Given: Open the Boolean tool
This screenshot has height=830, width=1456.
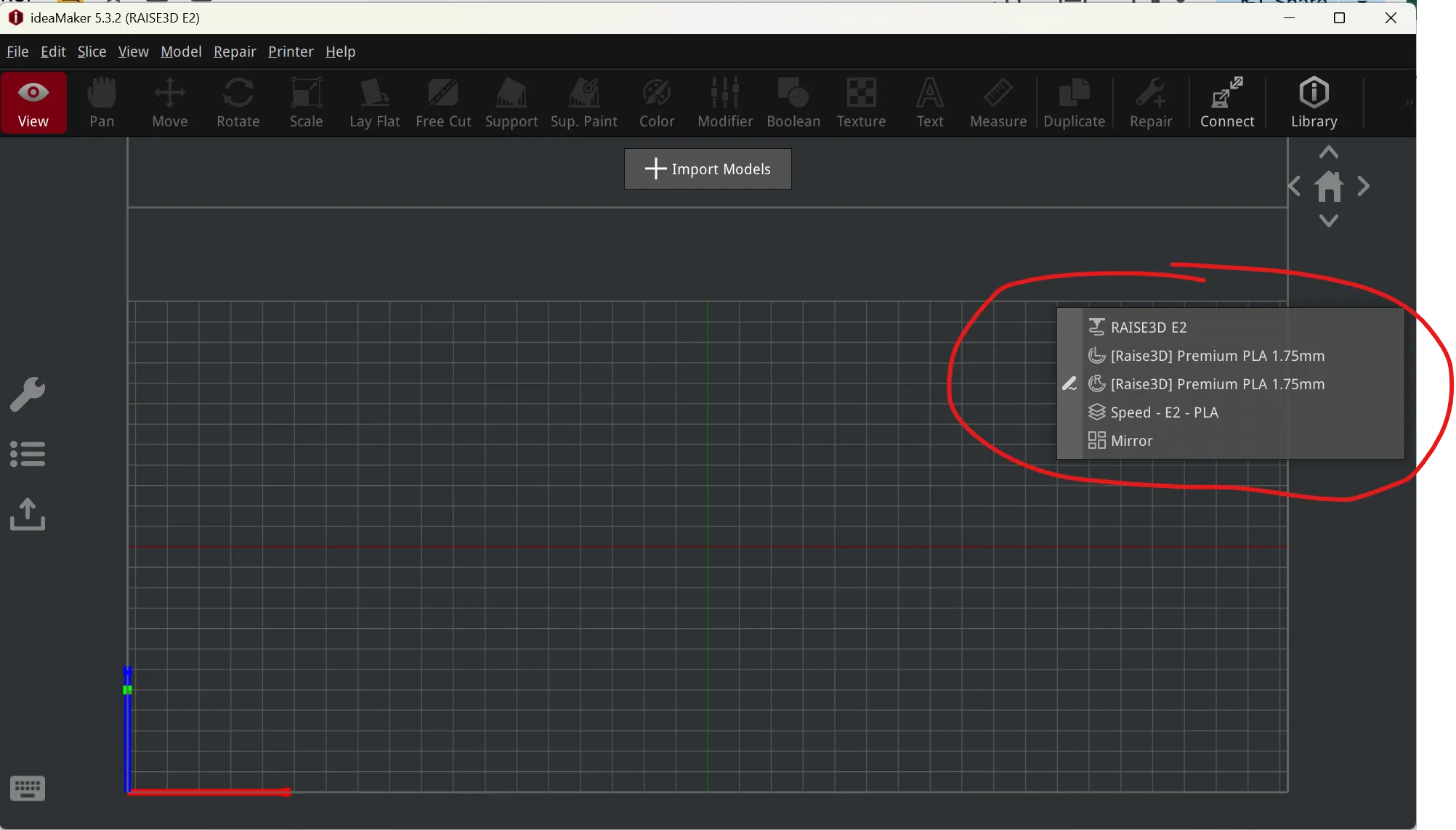Looking at the screenshot, I should click(793, 102).
